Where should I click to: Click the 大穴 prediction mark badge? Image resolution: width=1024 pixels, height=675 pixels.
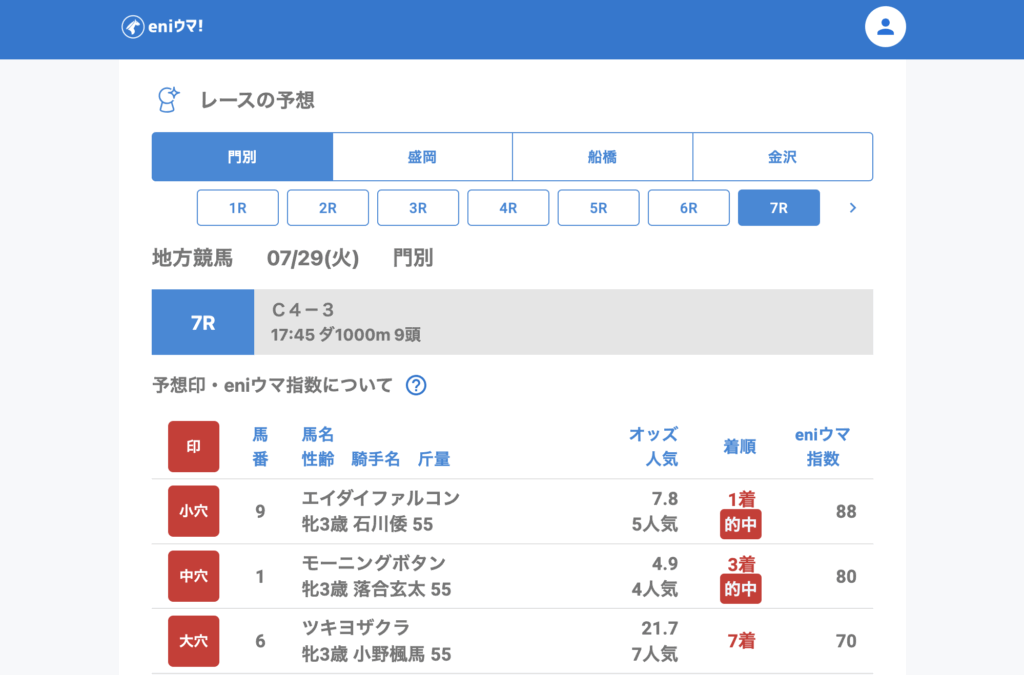pyautogui.click(x=193, y=641)
